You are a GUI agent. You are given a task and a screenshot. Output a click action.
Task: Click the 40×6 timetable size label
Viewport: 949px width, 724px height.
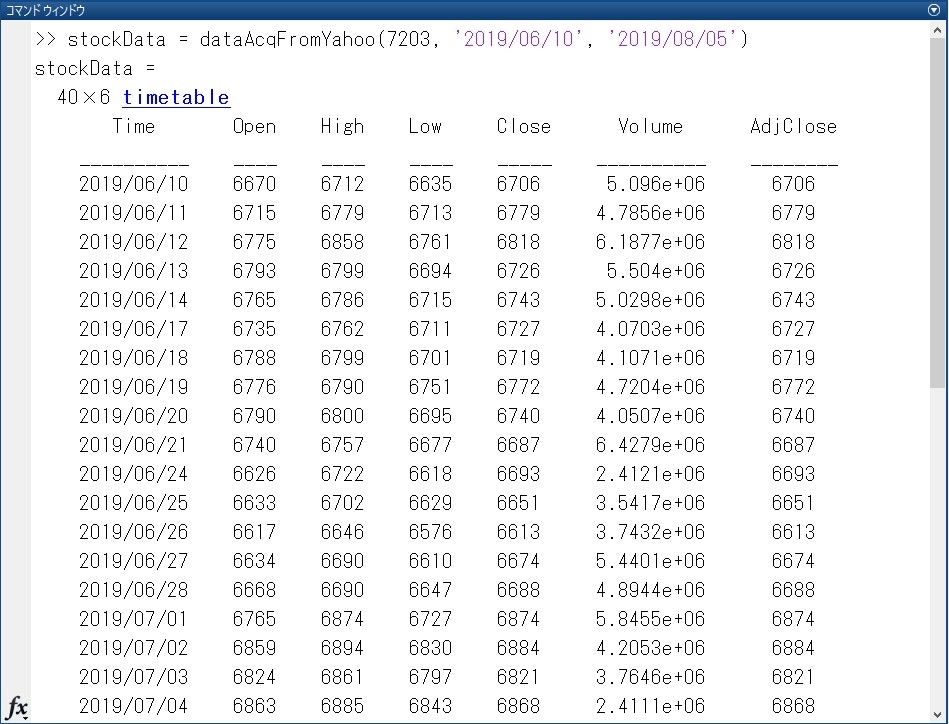84,97
